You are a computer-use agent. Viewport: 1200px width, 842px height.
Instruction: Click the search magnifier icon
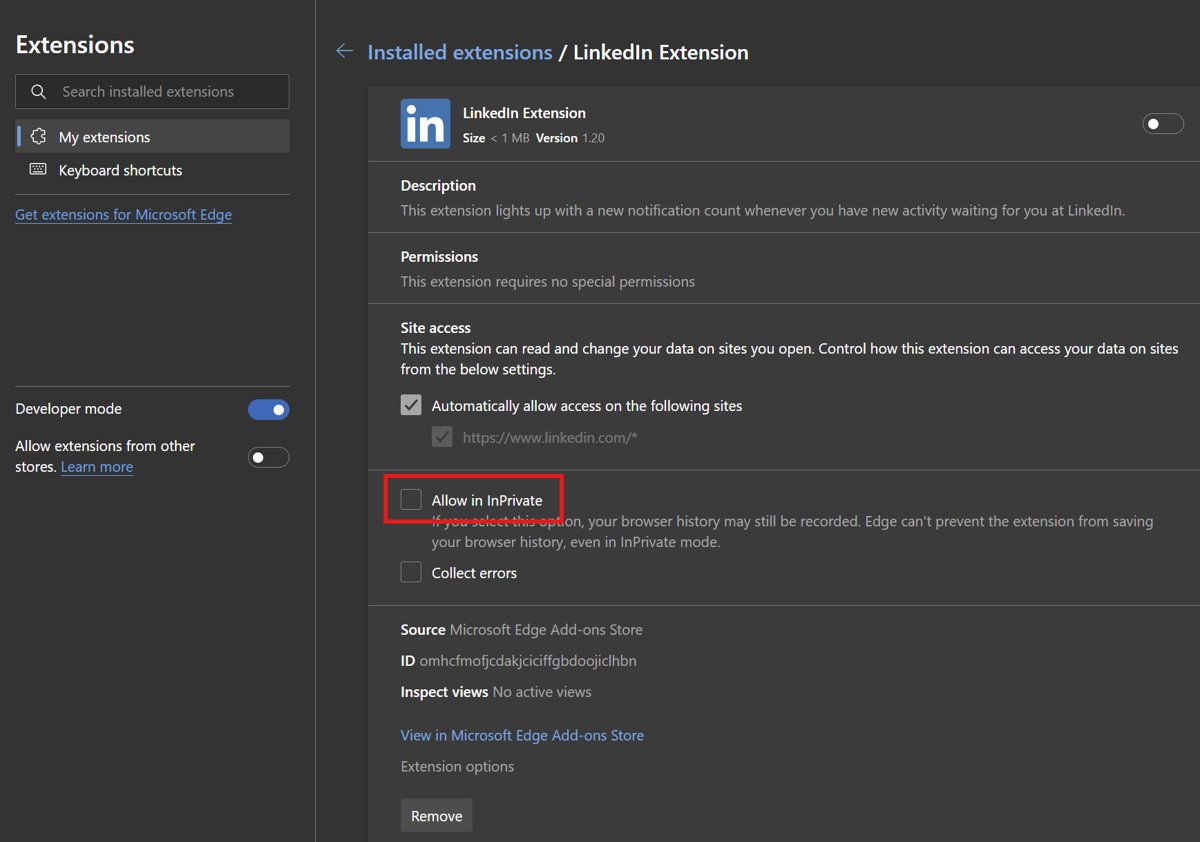pos(39,92)
